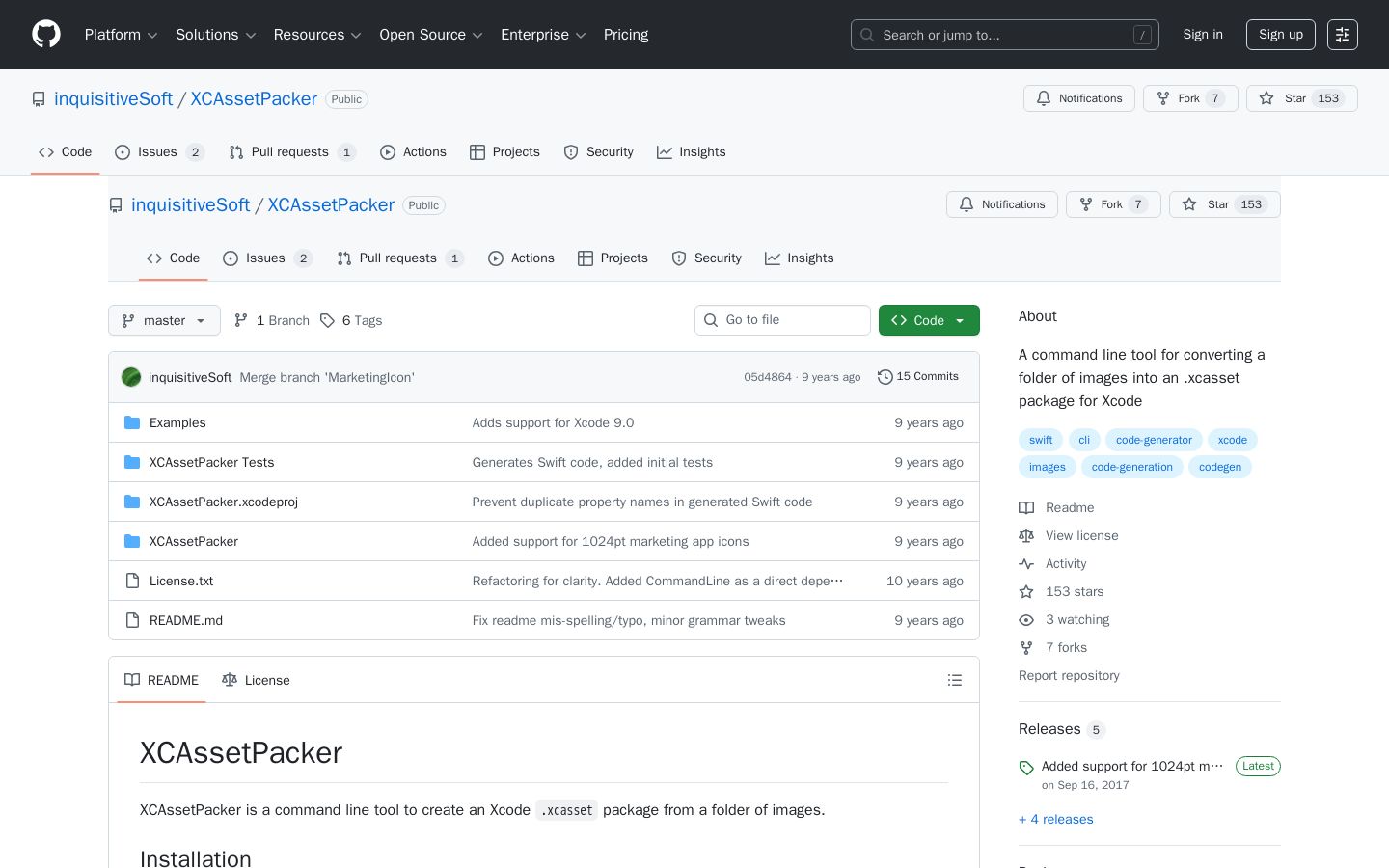Viewport: 1389px width, 868px height.
Task: Click the cli topic tag
Action: click(1084, 440)
